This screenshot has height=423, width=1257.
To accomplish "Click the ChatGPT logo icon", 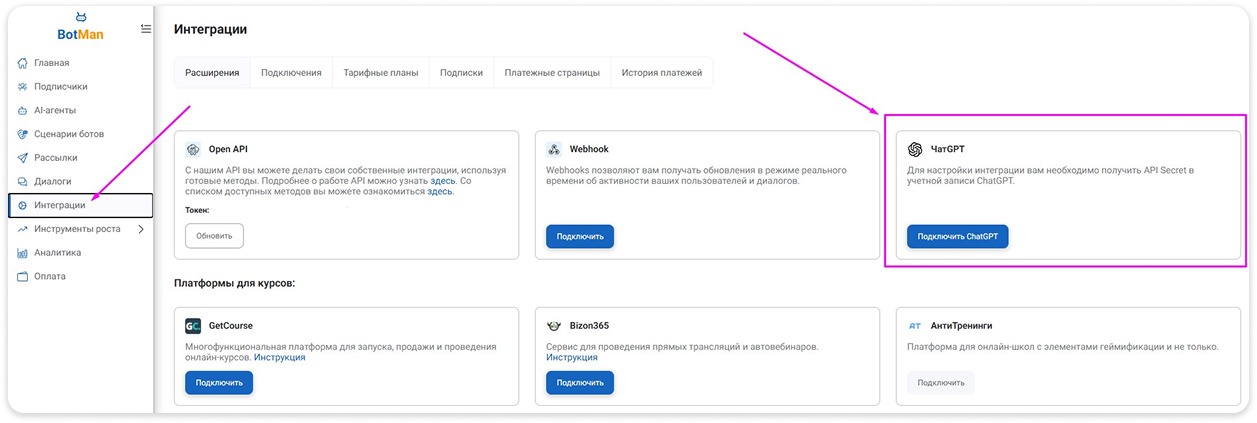I will (x=915, y=149).
